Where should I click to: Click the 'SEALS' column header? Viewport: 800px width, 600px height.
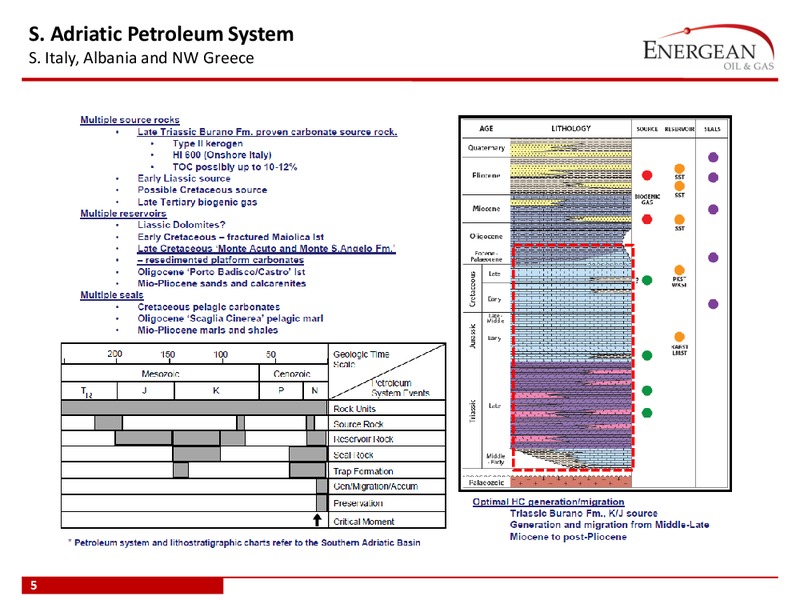(x=712, y=129)
